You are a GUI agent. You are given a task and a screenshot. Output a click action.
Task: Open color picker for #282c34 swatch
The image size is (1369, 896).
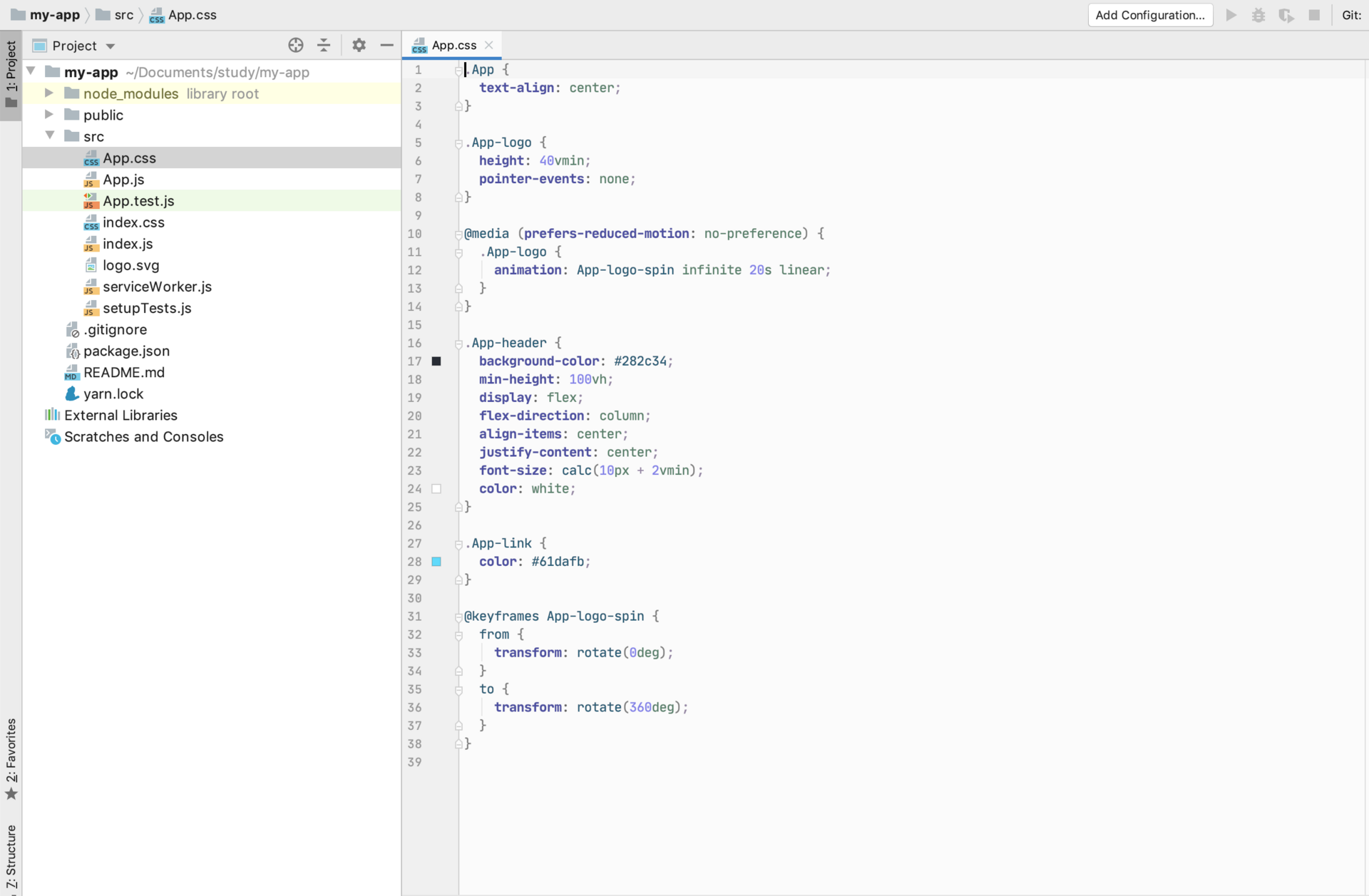tap(436, 361)
